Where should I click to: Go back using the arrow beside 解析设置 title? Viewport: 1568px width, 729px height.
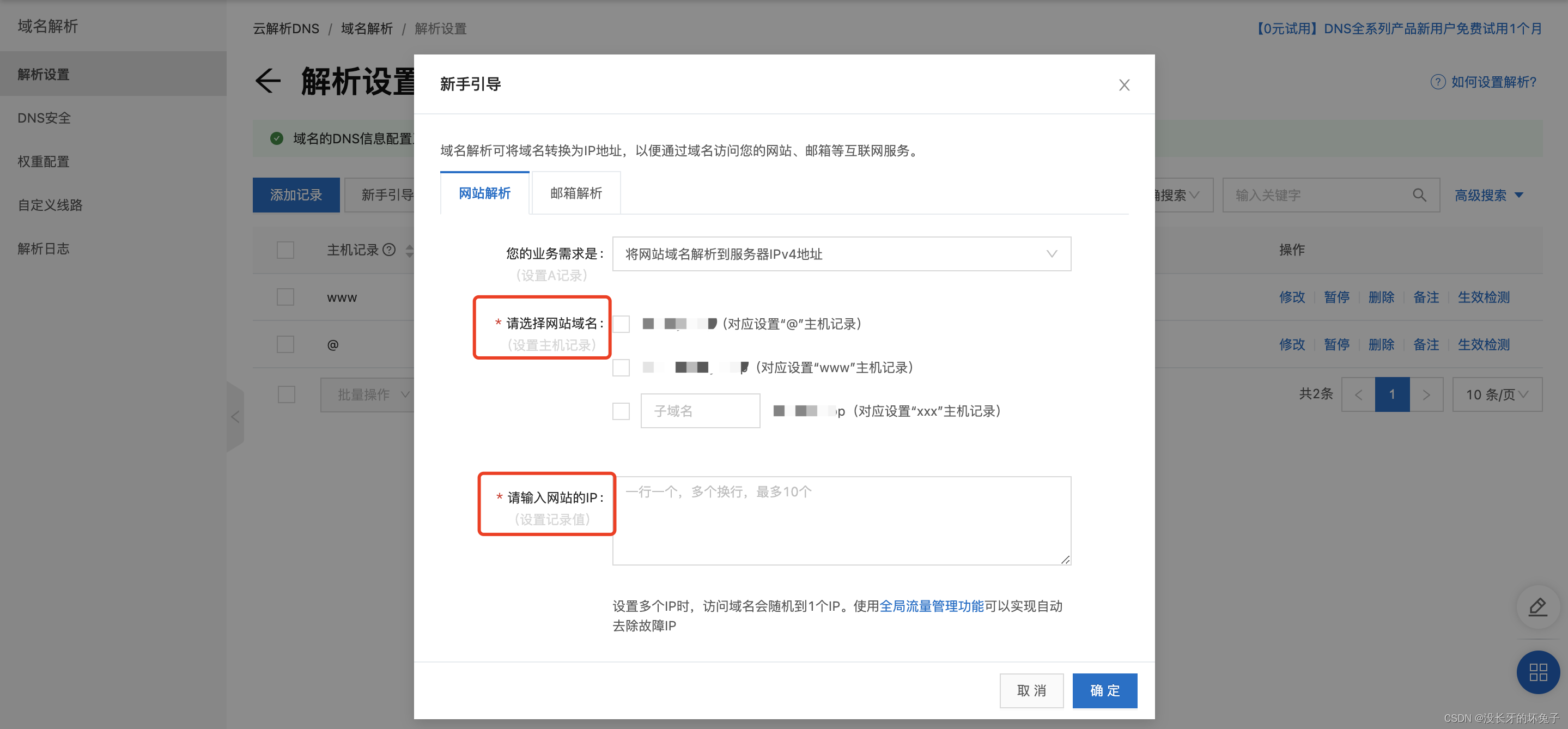(268, 81)
